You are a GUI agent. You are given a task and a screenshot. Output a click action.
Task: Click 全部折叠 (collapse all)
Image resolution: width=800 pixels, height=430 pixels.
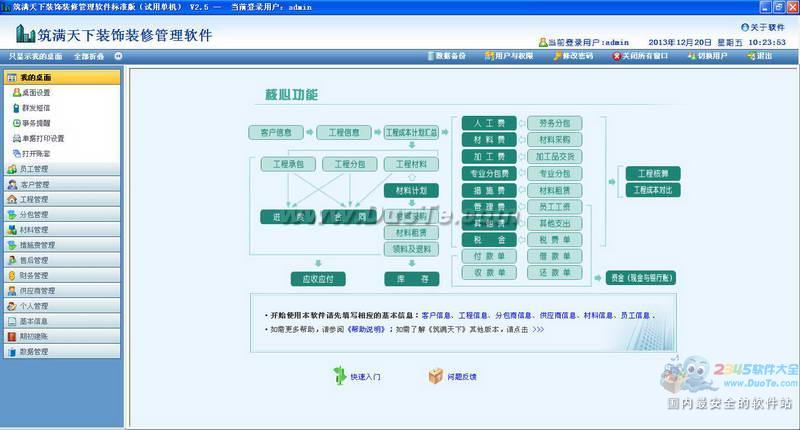[x=89, y=56]
